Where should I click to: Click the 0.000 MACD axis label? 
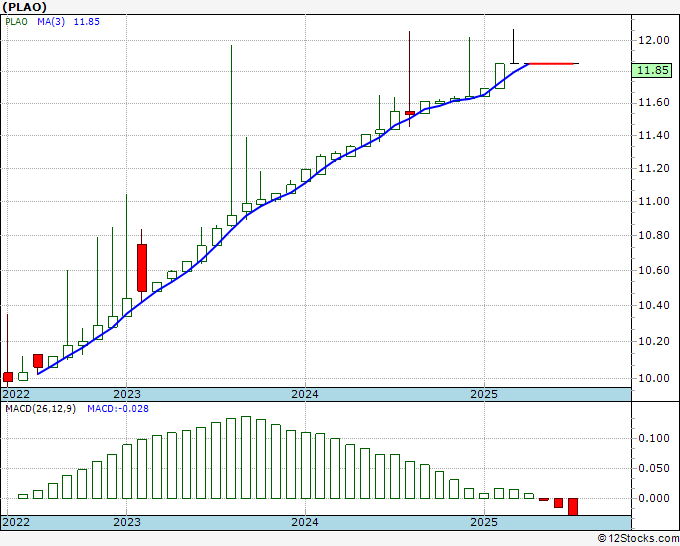[x=654, y=498]
